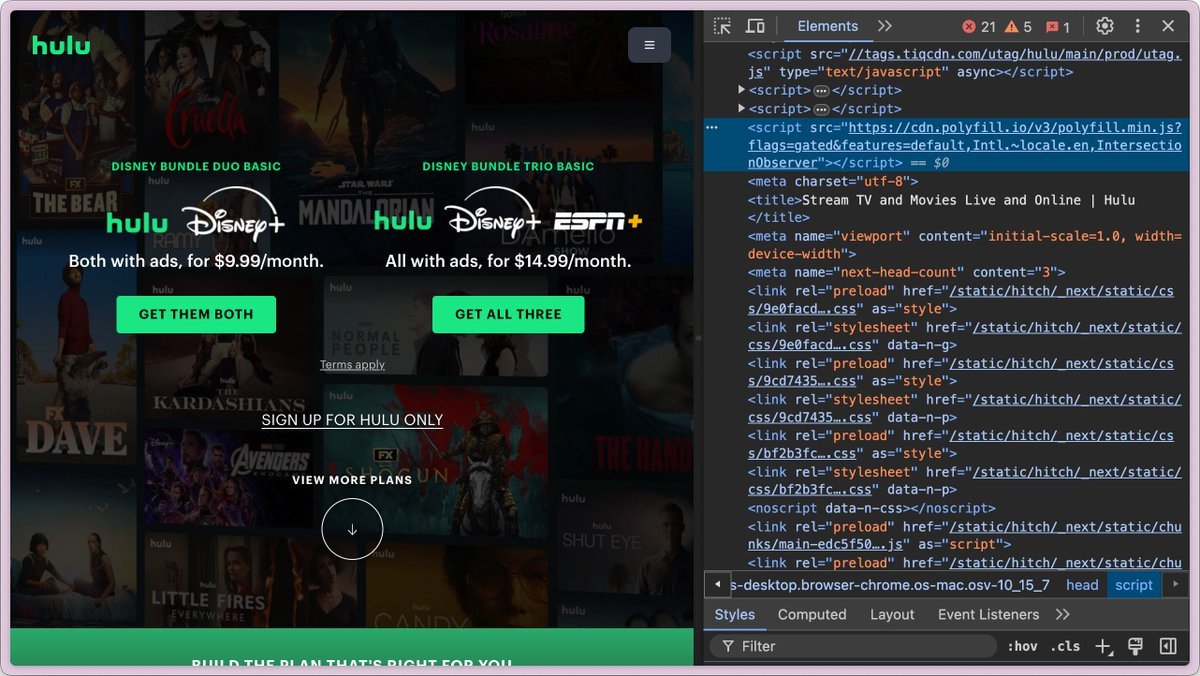Click the issues counter flag icon

click(1057, 27)
